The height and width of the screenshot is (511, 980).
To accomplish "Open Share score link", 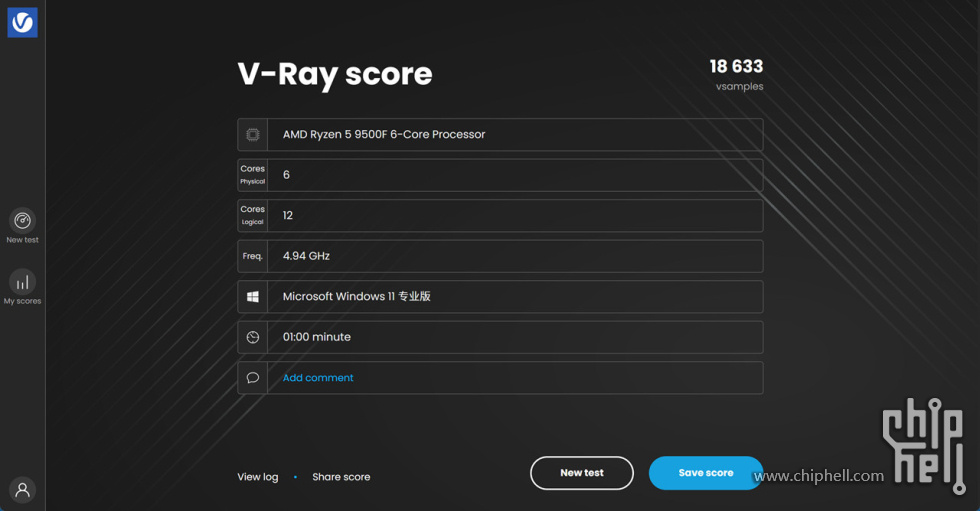I will point(341,477).
